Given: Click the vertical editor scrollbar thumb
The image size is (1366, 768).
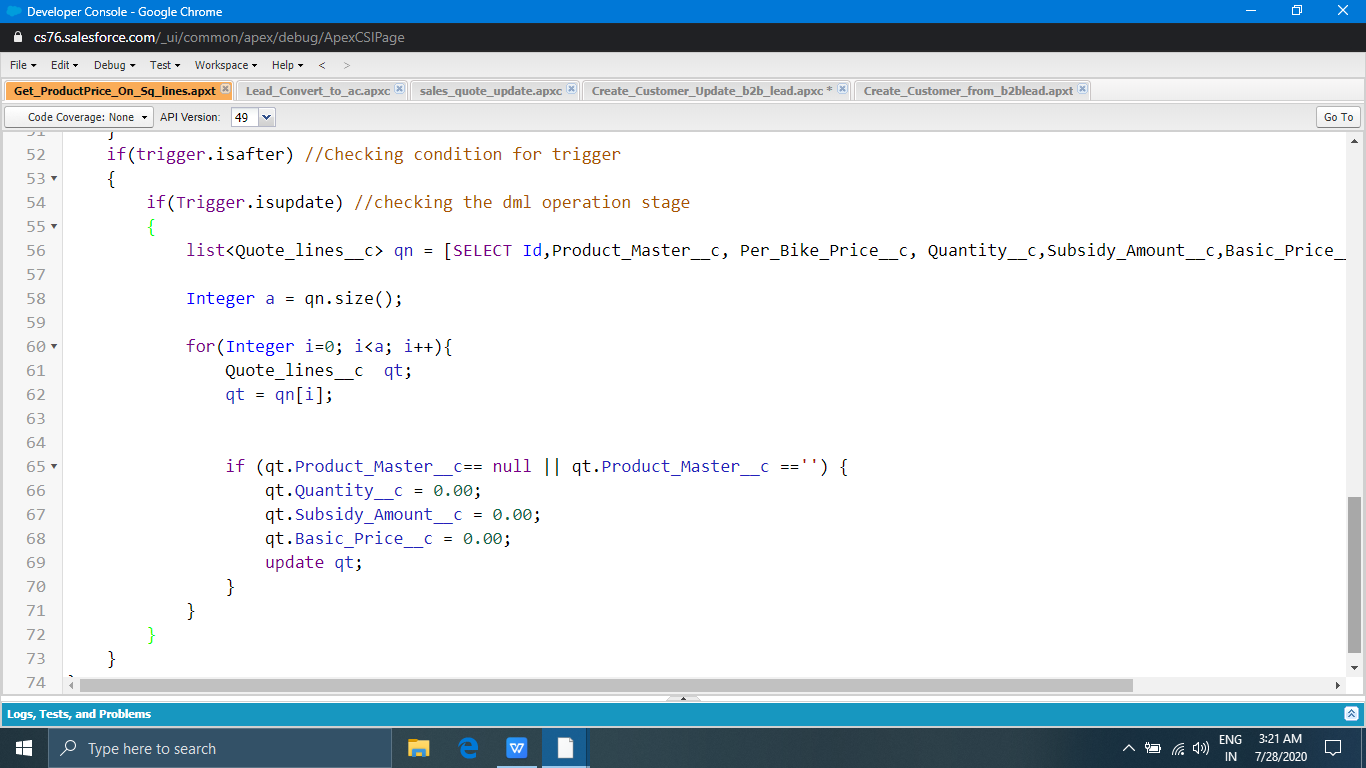Looking at the screenshot, I should point(1355,574).
